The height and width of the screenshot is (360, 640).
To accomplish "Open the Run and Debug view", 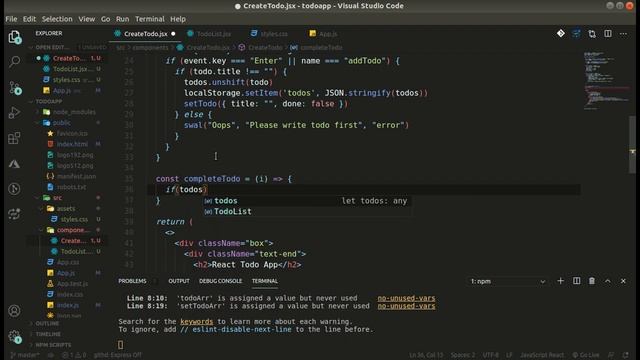I will pos(15,113).
